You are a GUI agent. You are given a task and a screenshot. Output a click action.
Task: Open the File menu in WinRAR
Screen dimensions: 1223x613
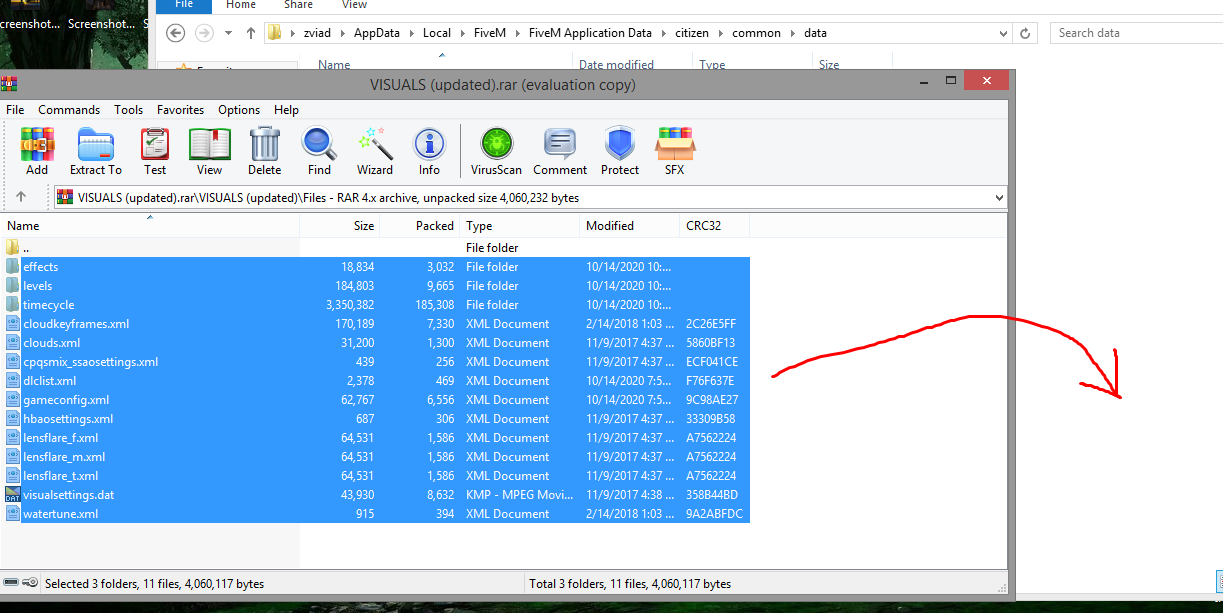[15, 110]
